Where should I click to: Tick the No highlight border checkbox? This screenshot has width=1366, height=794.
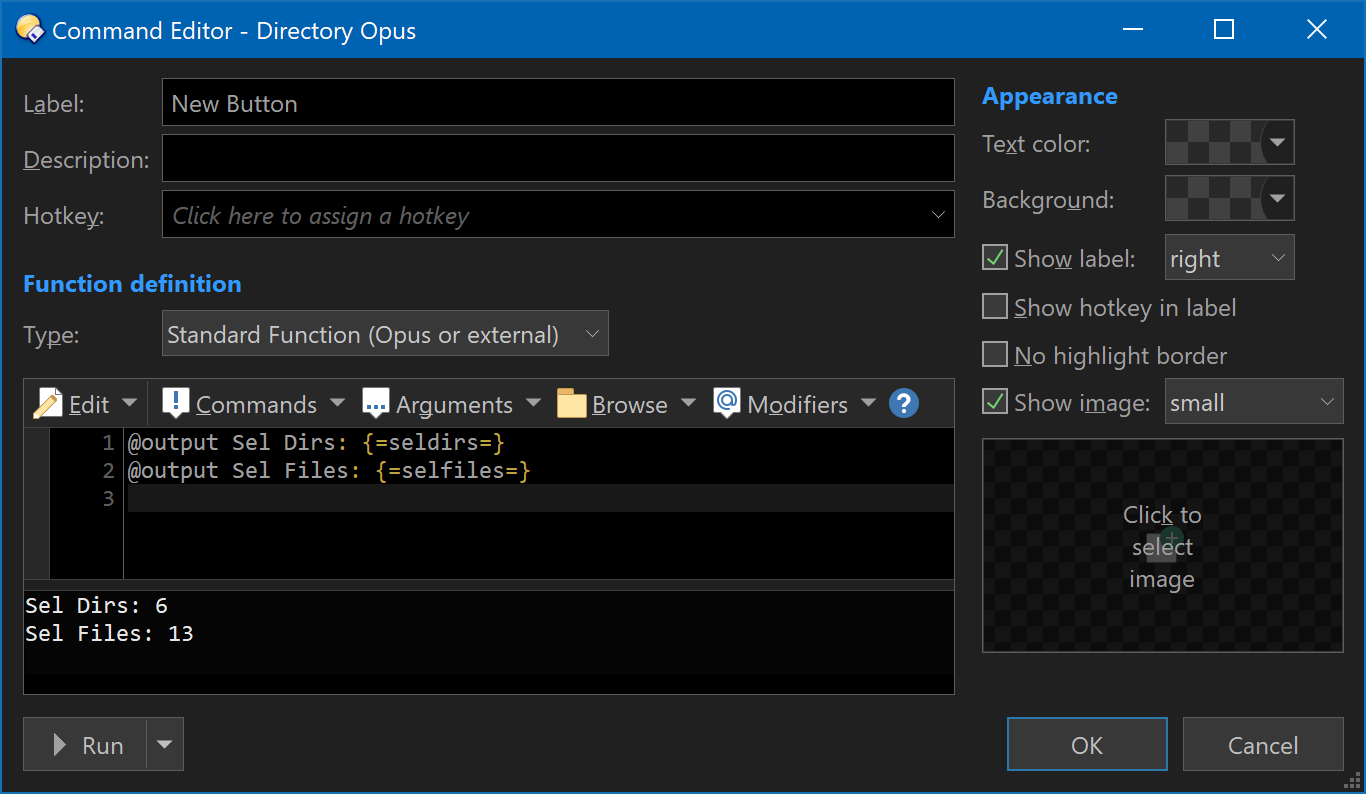coord(995,355)
